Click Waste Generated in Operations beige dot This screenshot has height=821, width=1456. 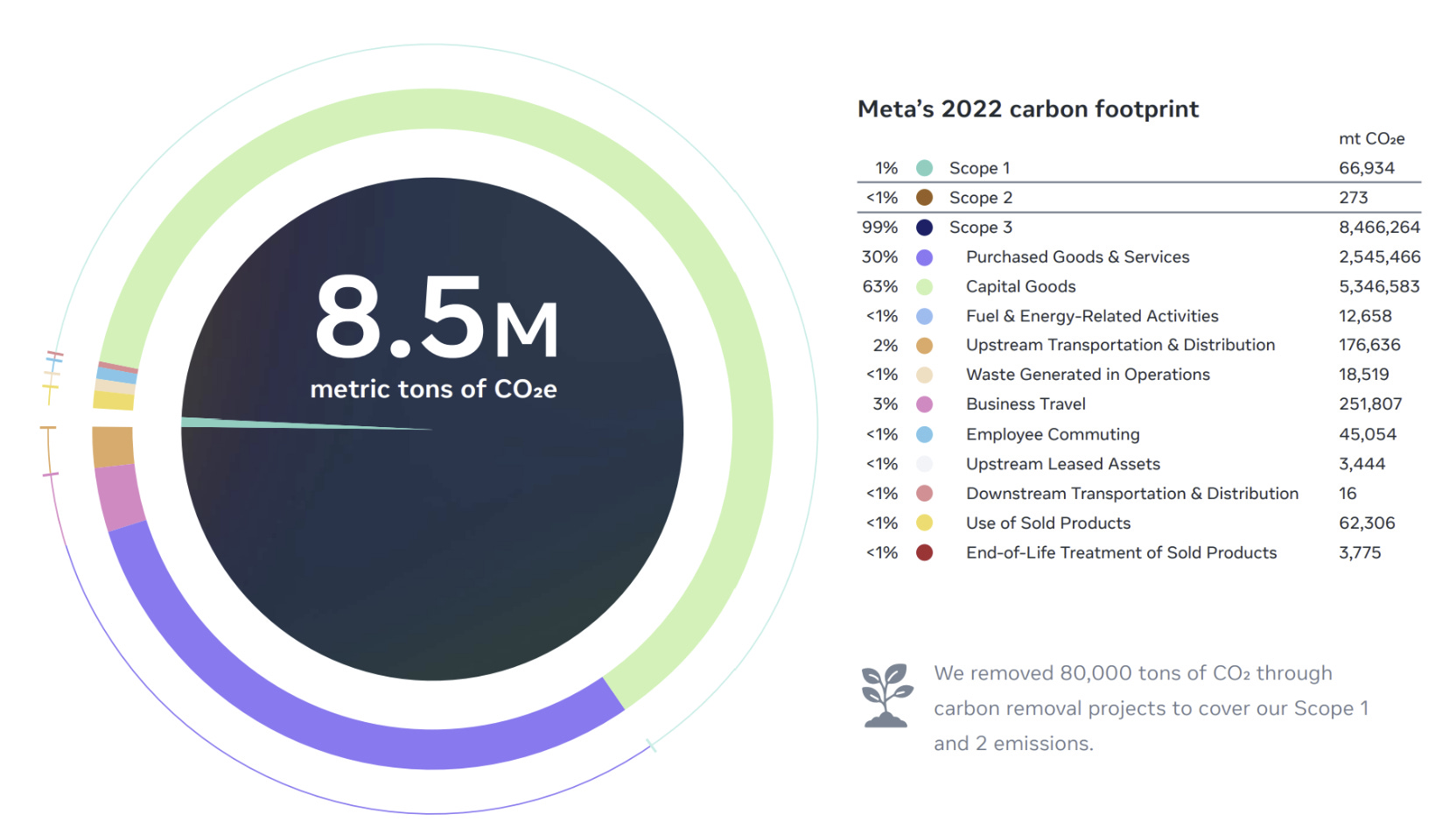coord(924,375)
